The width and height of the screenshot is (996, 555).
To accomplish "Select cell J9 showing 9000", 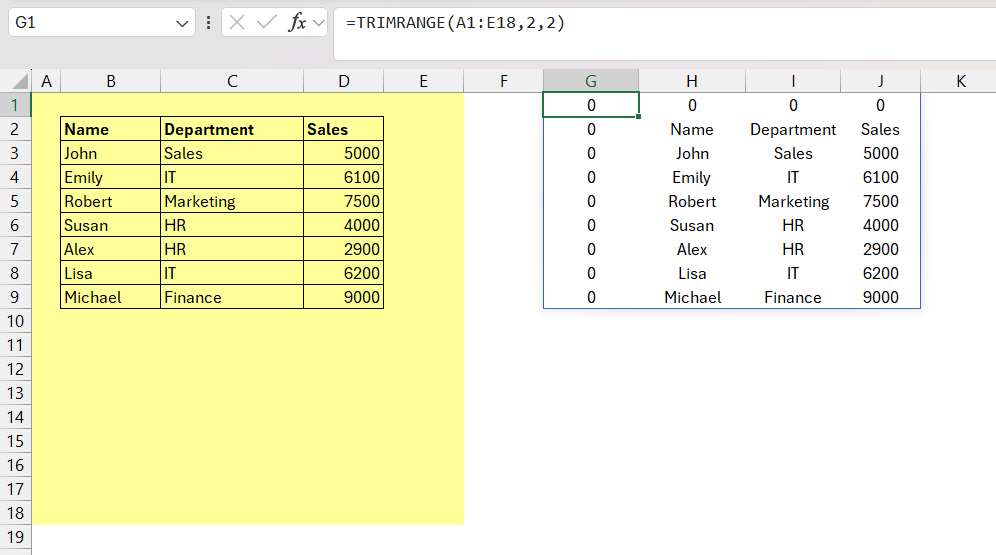I will click(880, 297).
